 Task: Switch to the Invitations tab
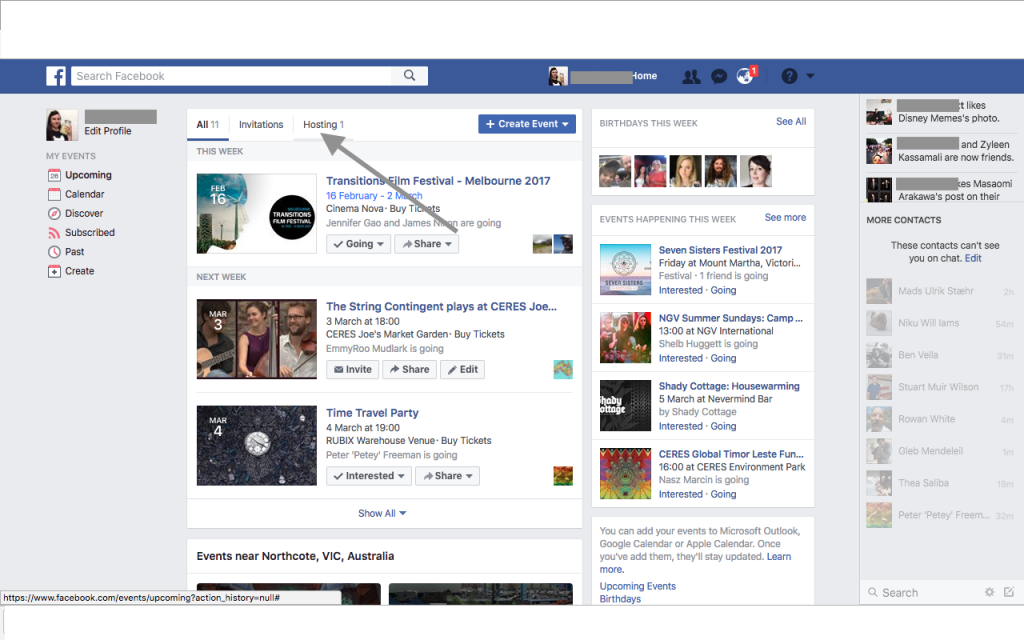click(261, 125)
